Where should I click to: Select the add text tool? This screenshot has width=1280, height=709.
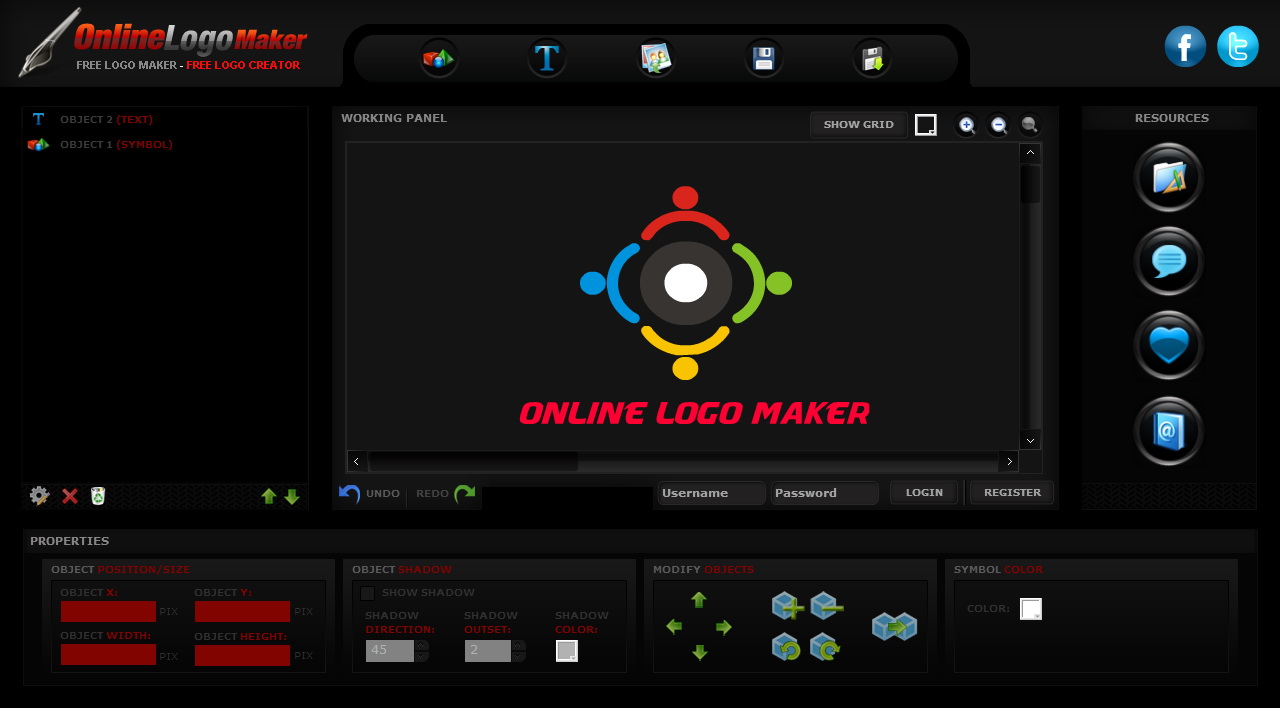(x=547, y=58)
